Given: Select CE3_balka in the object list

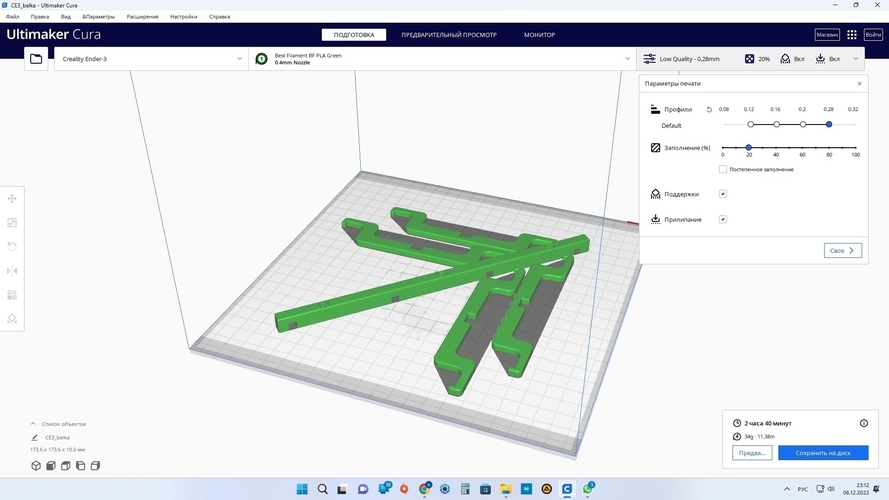Looking at the screenshot, I should [57, 438].
